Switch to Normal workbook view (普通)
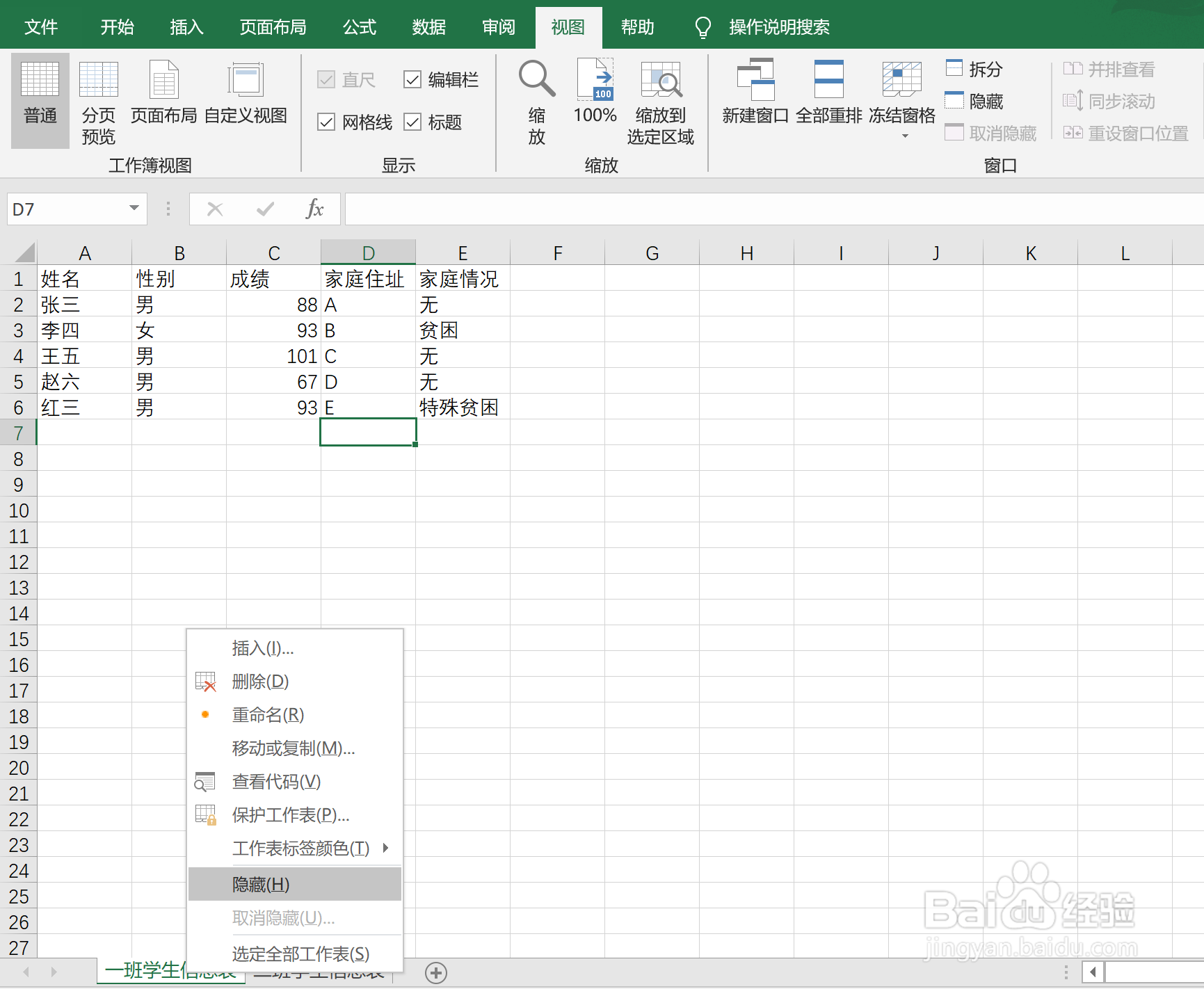The width and height of the screenshot is (1204, 989). click(40, 101)
